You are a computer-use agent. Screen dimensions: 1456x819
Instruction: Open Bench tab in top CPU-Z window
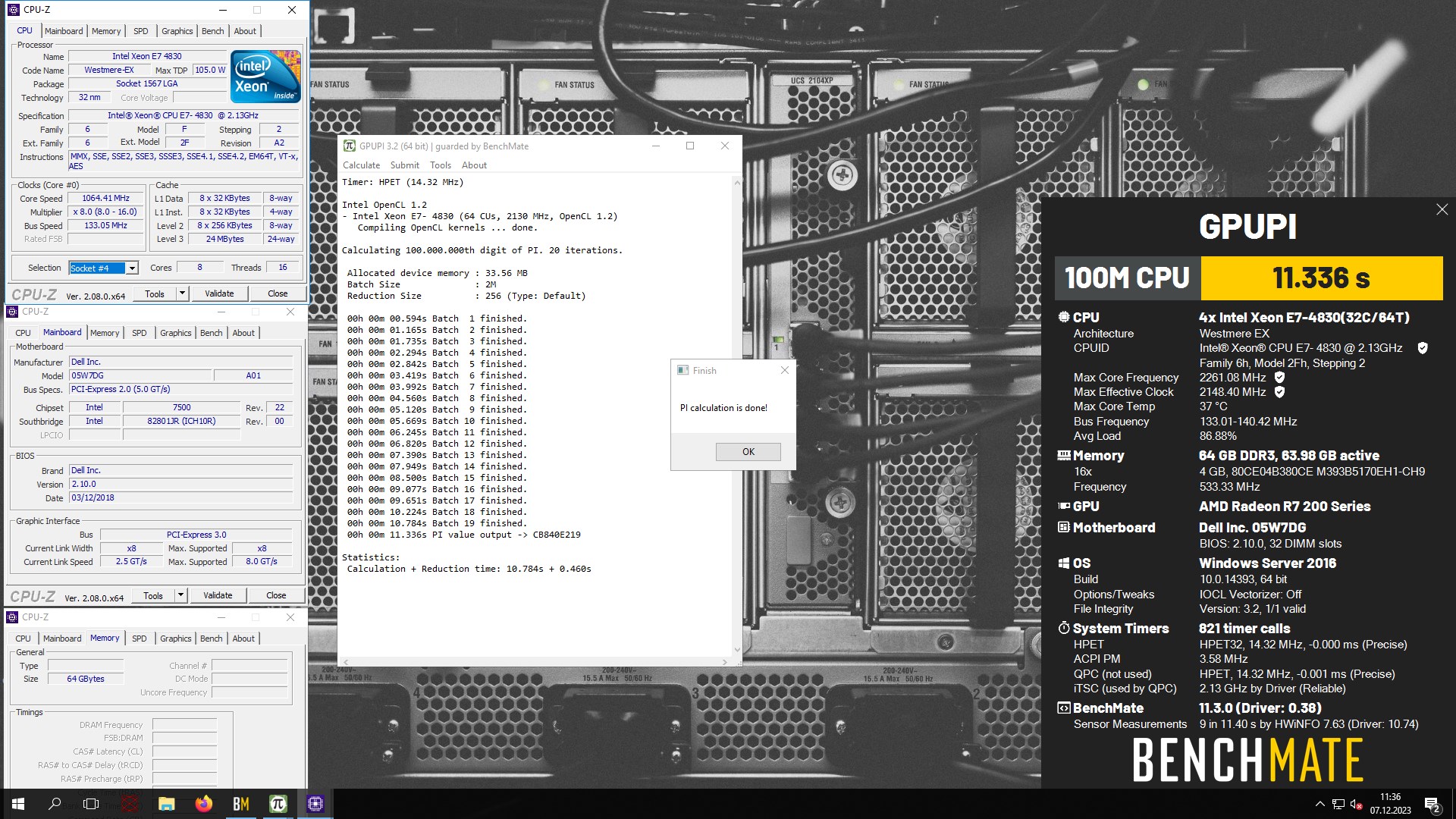tap(213, 31)
